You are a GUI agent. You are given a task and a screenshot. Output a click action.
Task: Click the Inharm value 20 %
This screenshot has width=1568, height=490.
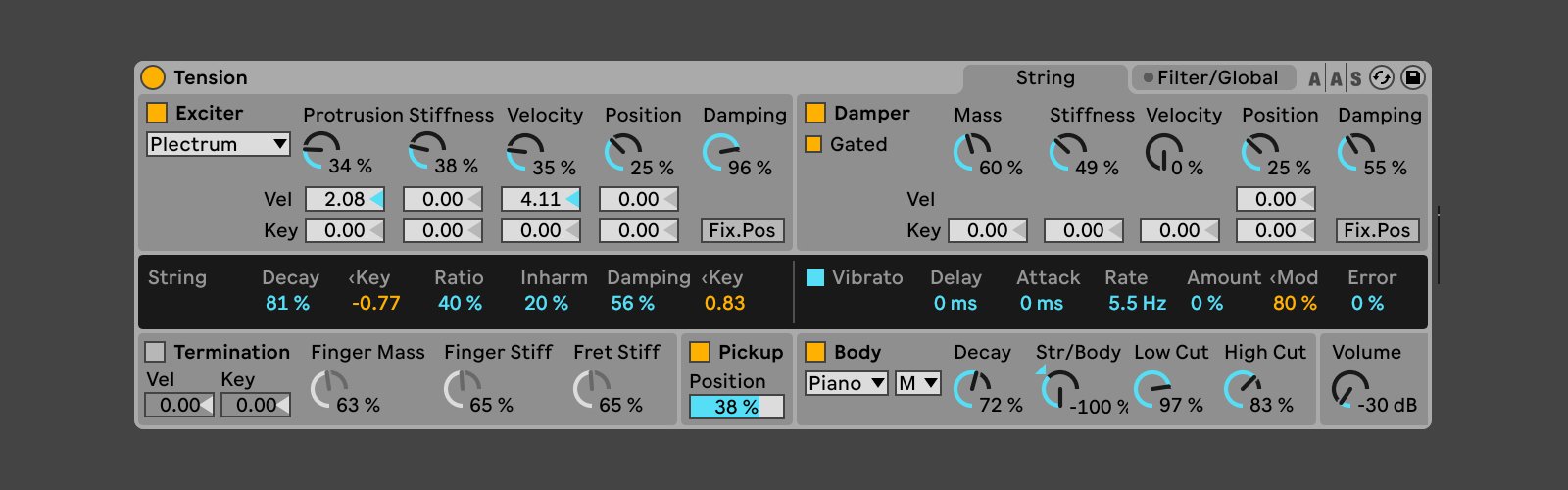(x=546, y=303)
